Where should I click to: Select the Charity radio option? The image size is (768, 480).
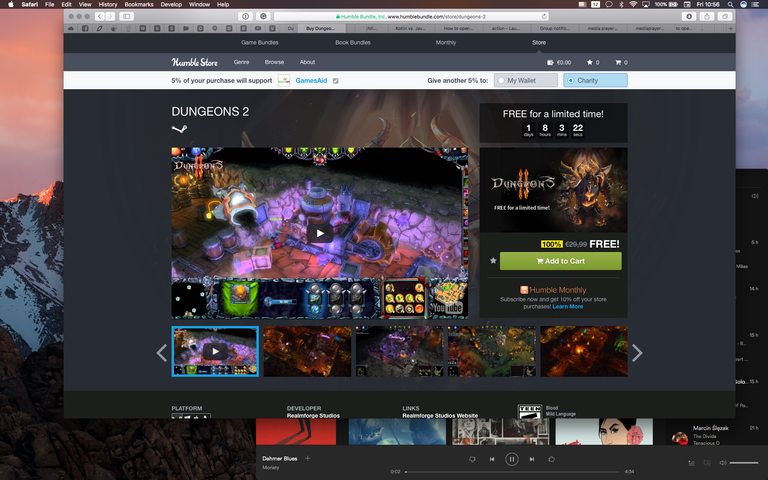595,80
